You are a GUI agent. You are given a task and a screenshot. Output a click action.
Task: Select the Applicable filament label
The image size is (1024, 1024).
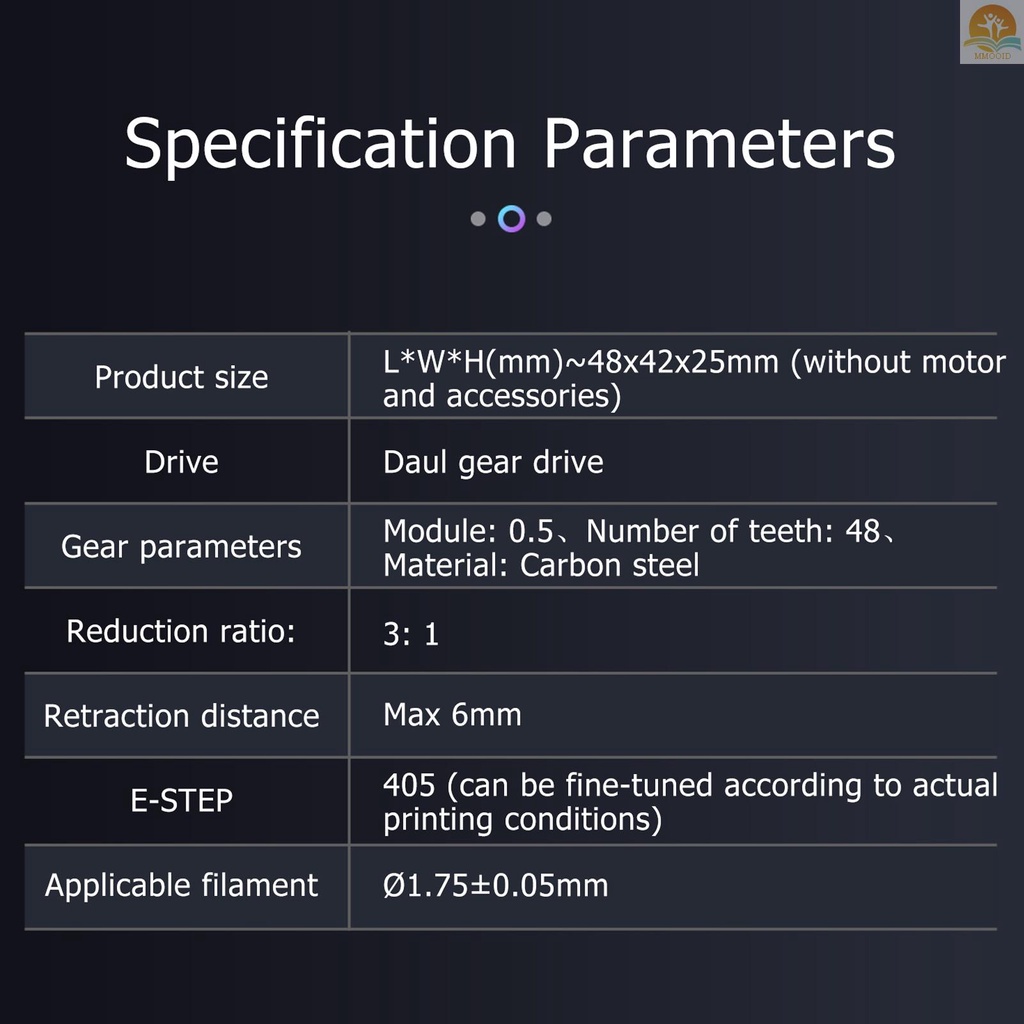pyautogui.click(x=181, y=885)
